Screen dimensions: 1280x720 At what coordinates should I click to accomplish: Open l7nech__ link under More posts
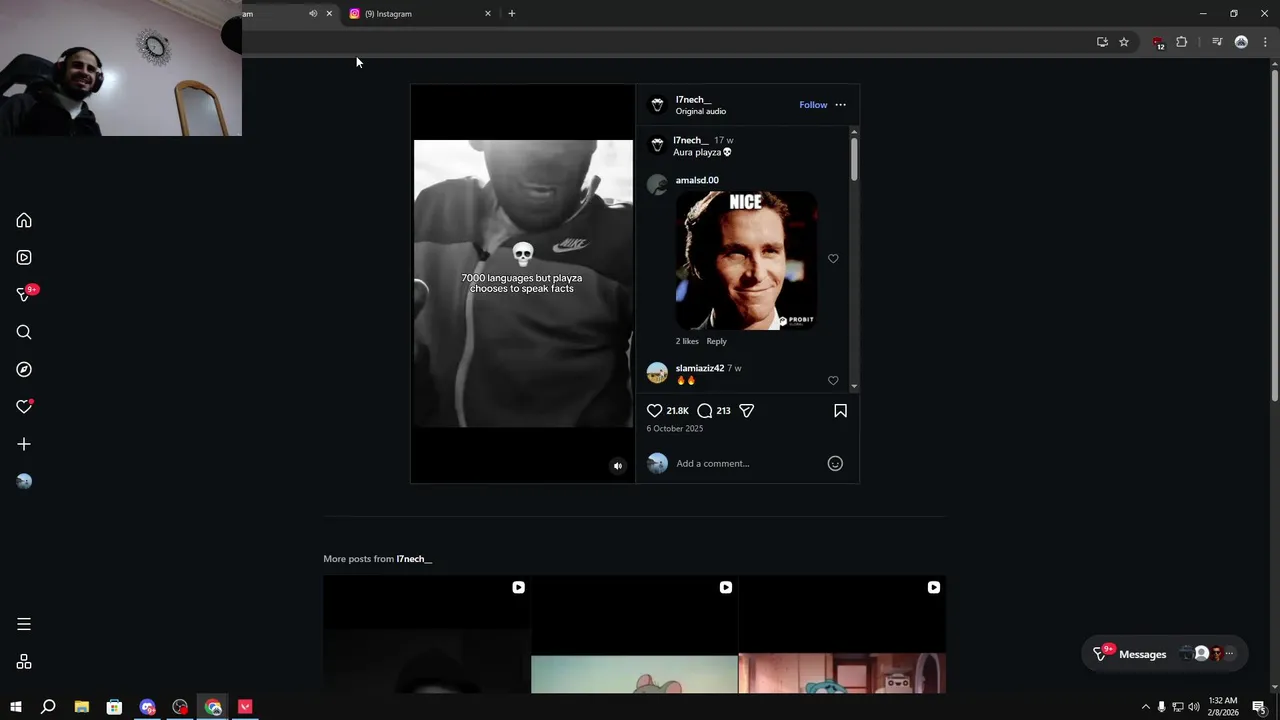(x=414, y=559)
